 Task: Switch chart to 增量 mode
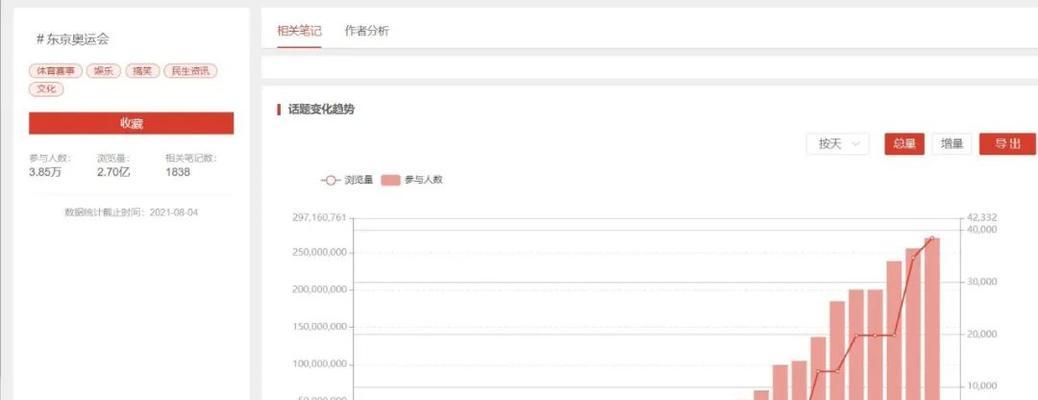click(x=952, y=144)
